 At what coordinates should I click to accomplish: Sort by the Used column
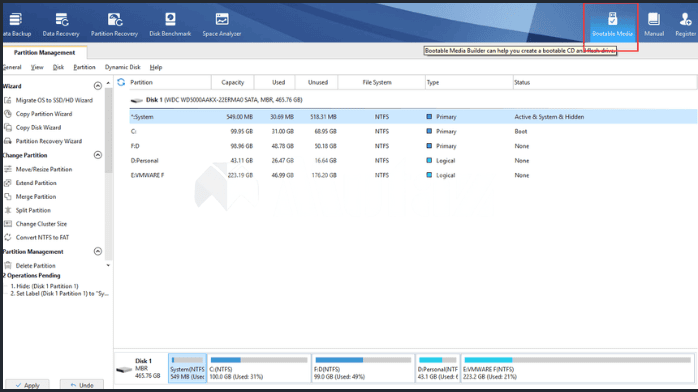(275, 82)
